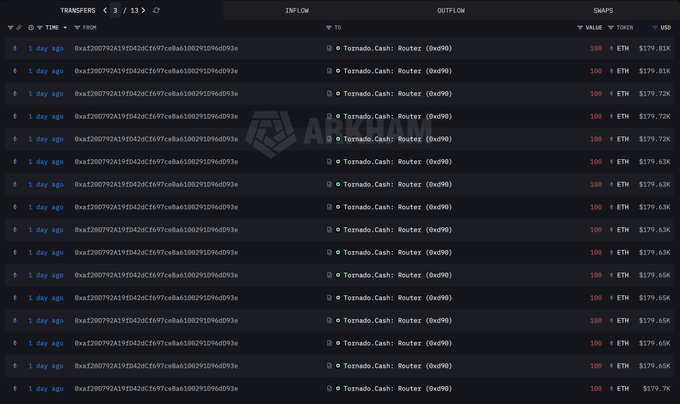
Task: Open Tornado.Cash Router in first $179.81K row
Action: (x=398, y=48)
